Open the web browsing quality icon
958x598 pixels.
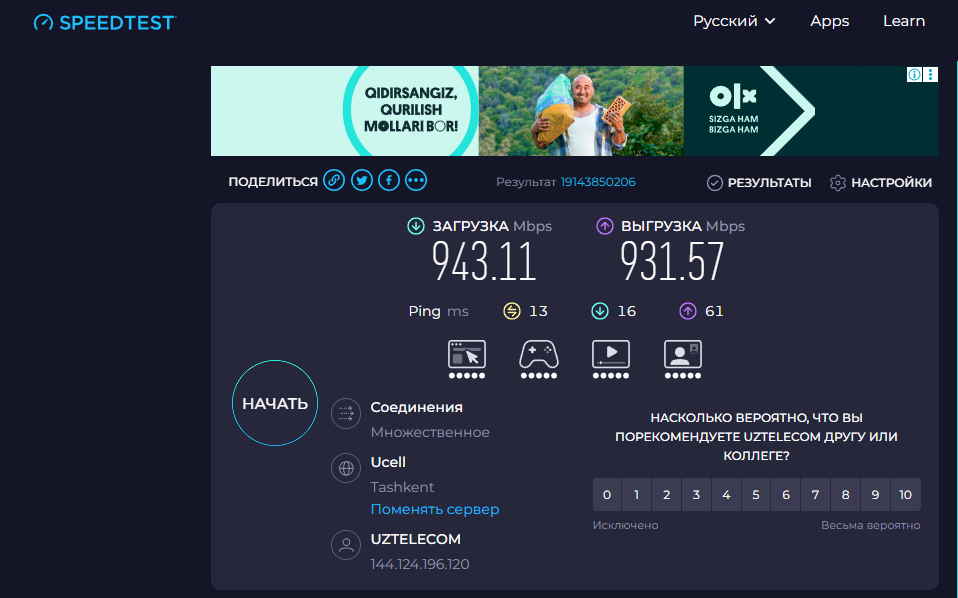click(467, 359)
